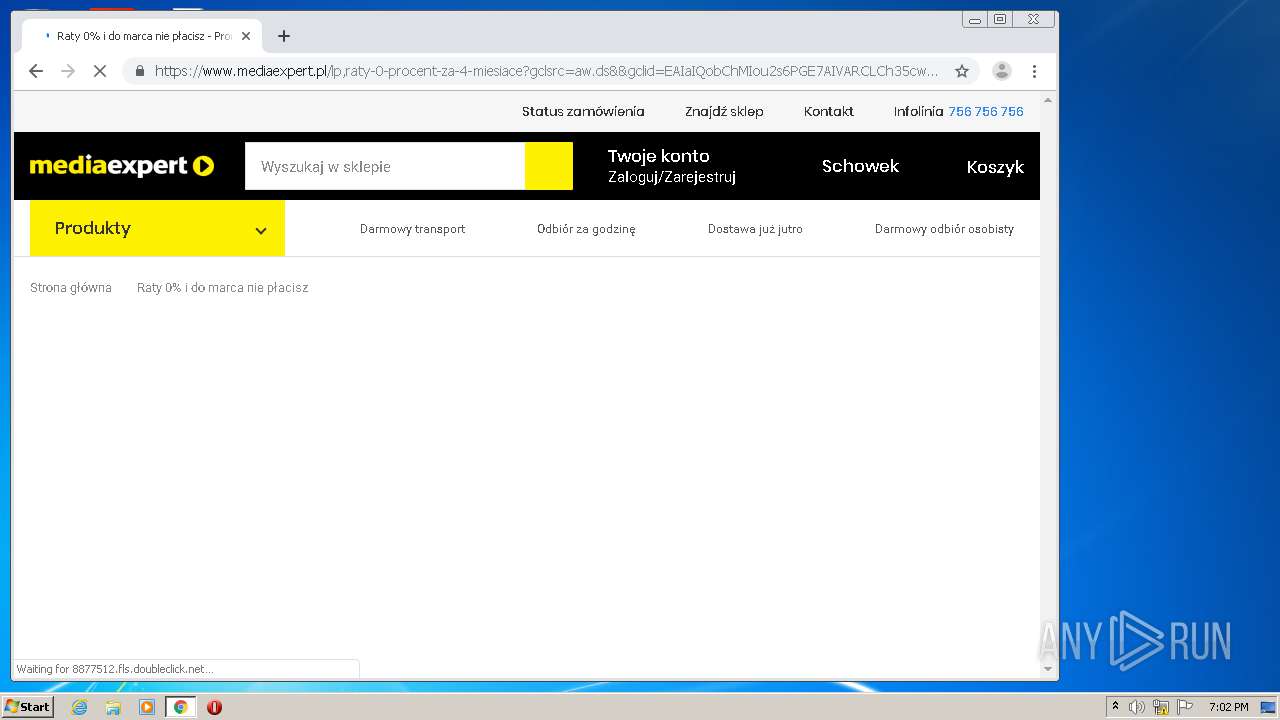The image size is (1280, 720).
Task: Click the browser forward arrow
Action: pyautogui.click(x=68, y=71)
